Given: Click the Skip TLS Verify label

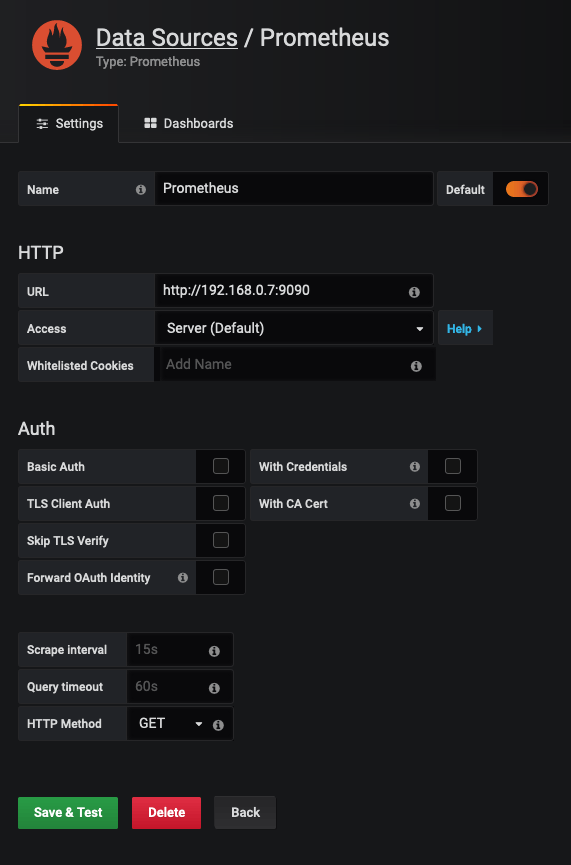Looking at the screenshot, I should pyautogui.click(x=67, y=541).
